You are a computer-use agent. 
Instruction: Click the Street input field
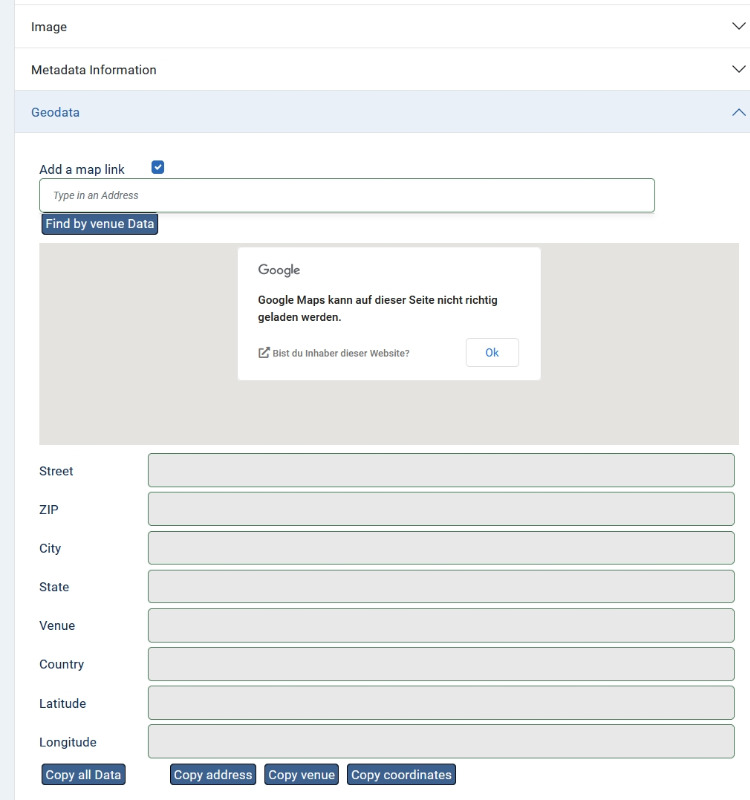pyautogui.click(x=441, y=470)
